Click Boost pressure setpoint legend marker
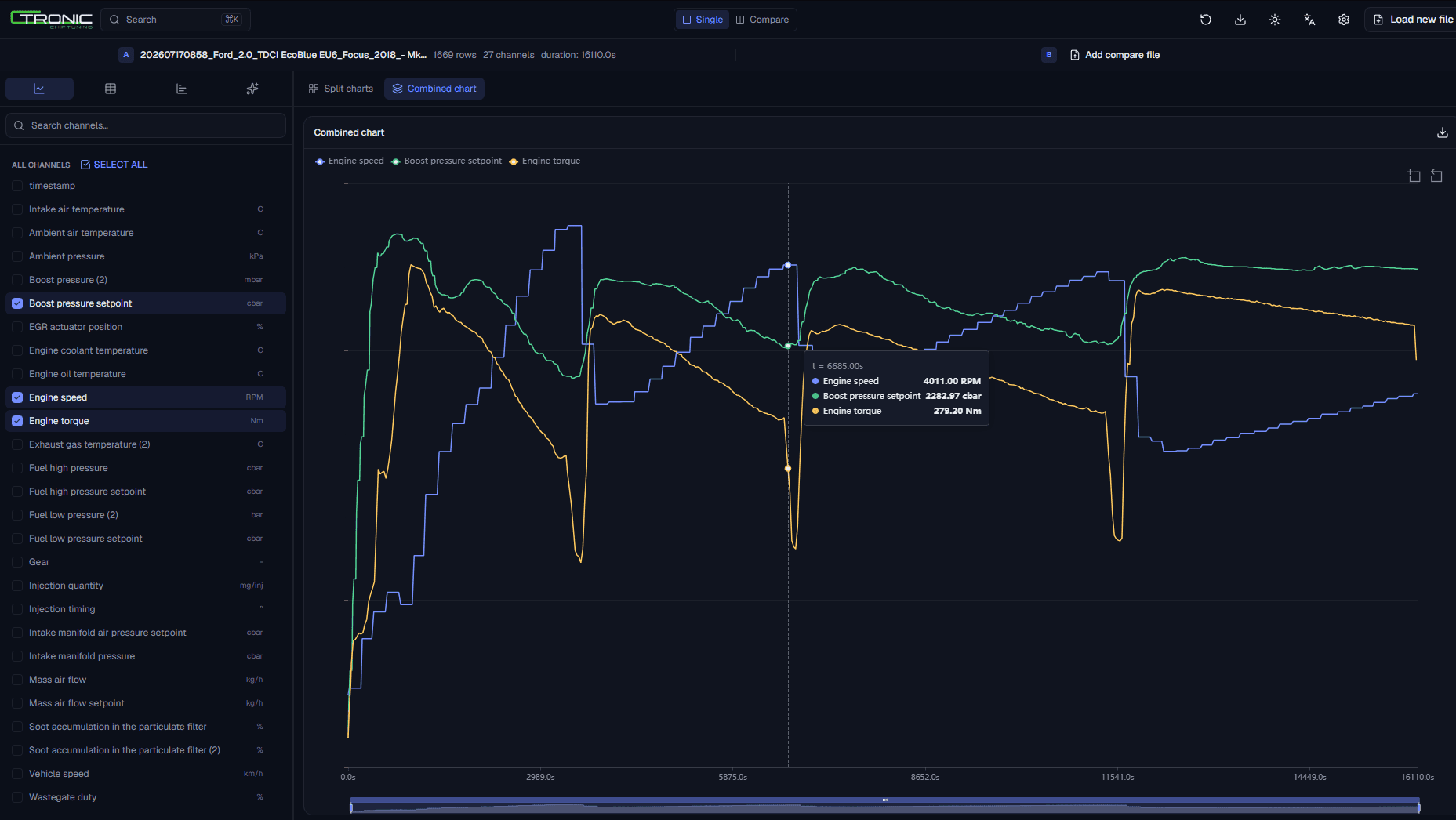The width and height of the screenshot is (1456, 820). click(x=396, y=161)
